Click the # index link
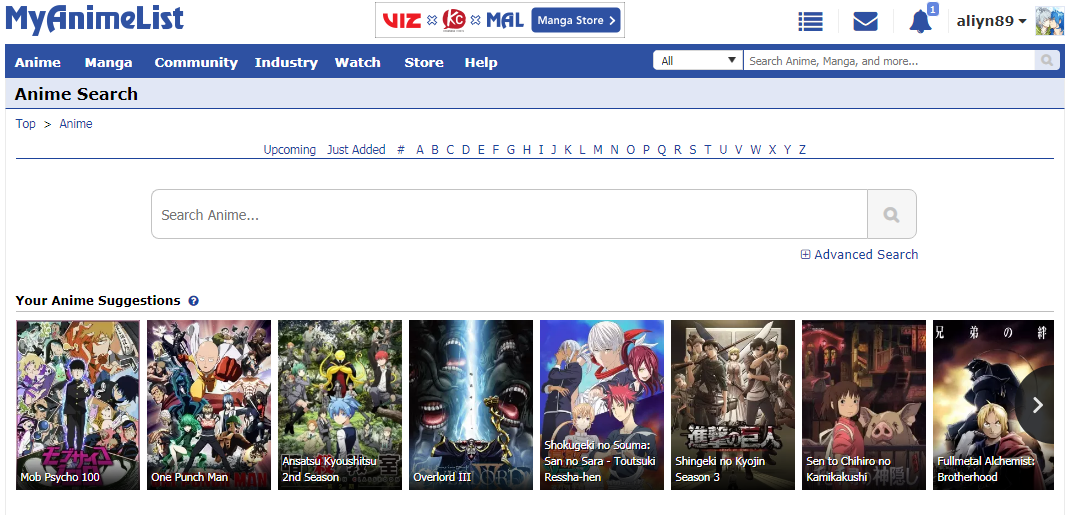Image resolution: width=1081 pixels, height=515 pixels. pos(401,150)
